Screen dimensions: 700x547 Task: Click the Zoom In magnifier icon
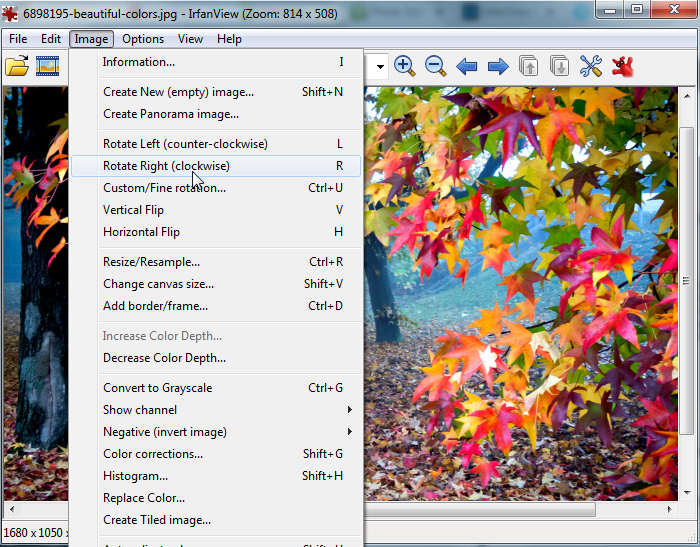[404, 66]
